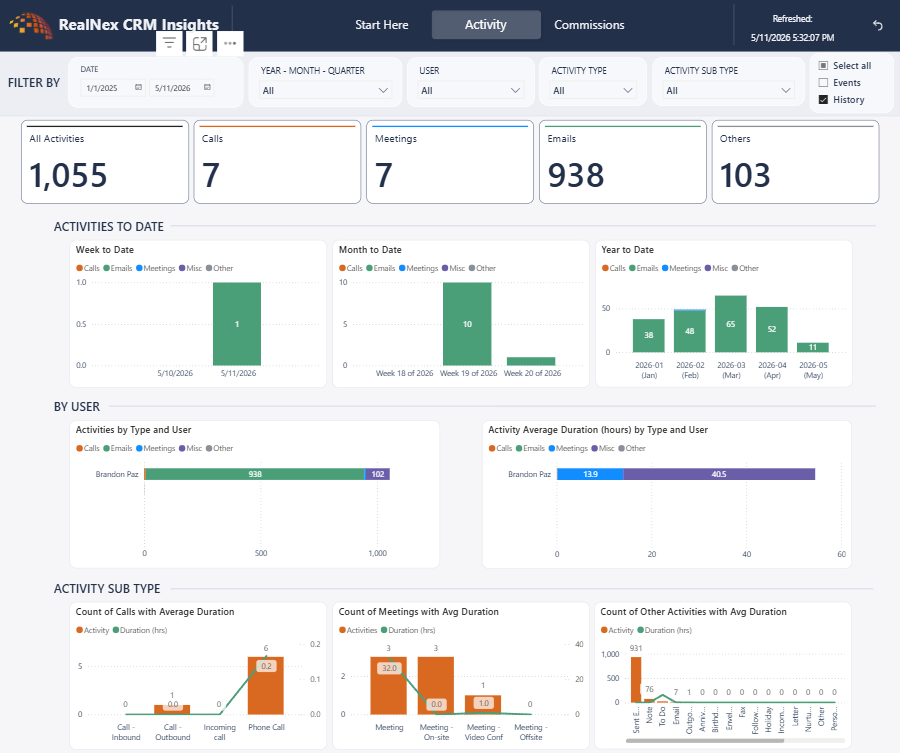This screenshot has width=900, height=753.
Task: Click the start date input field 1/1/2025
Action: [108, 88]
